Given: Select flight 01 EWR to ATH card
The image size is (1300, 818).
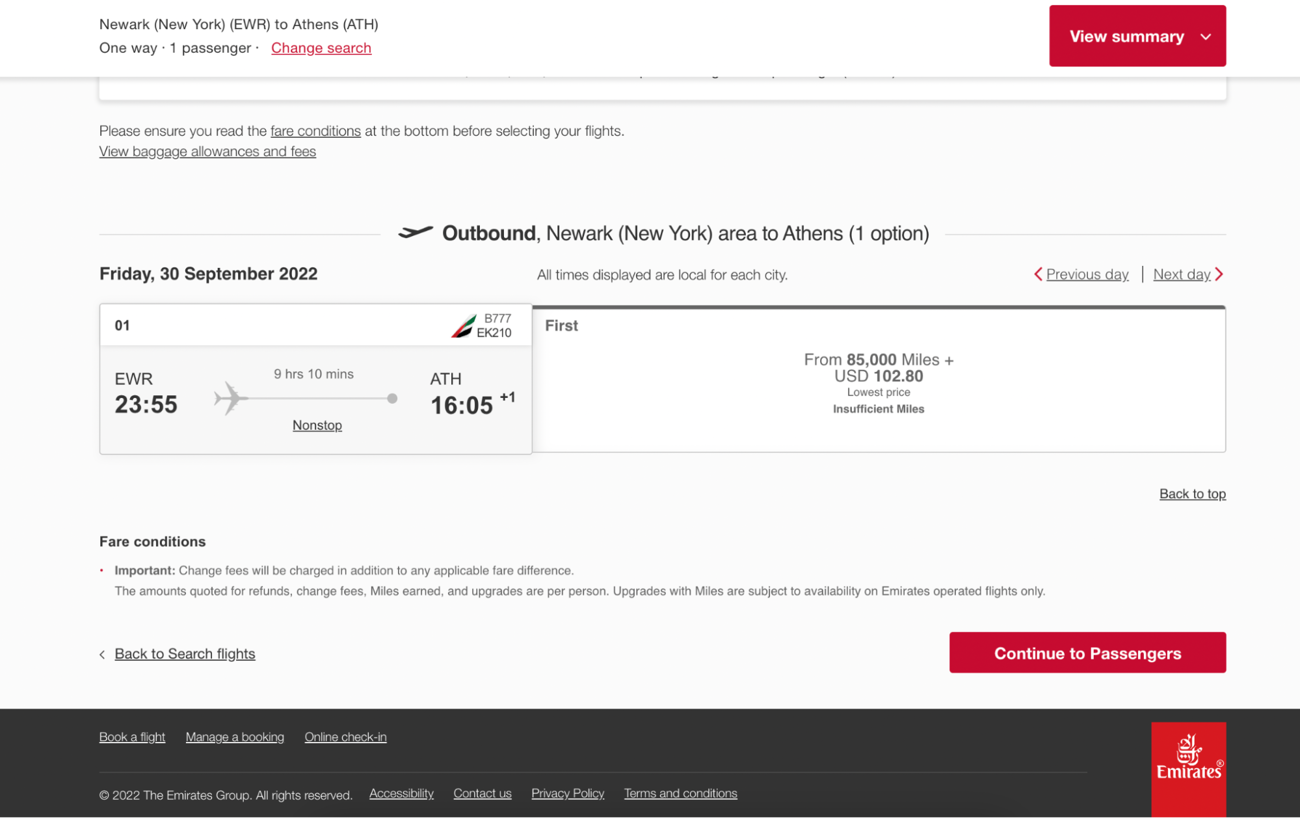Looking at the screenshot, I should 316,379.
